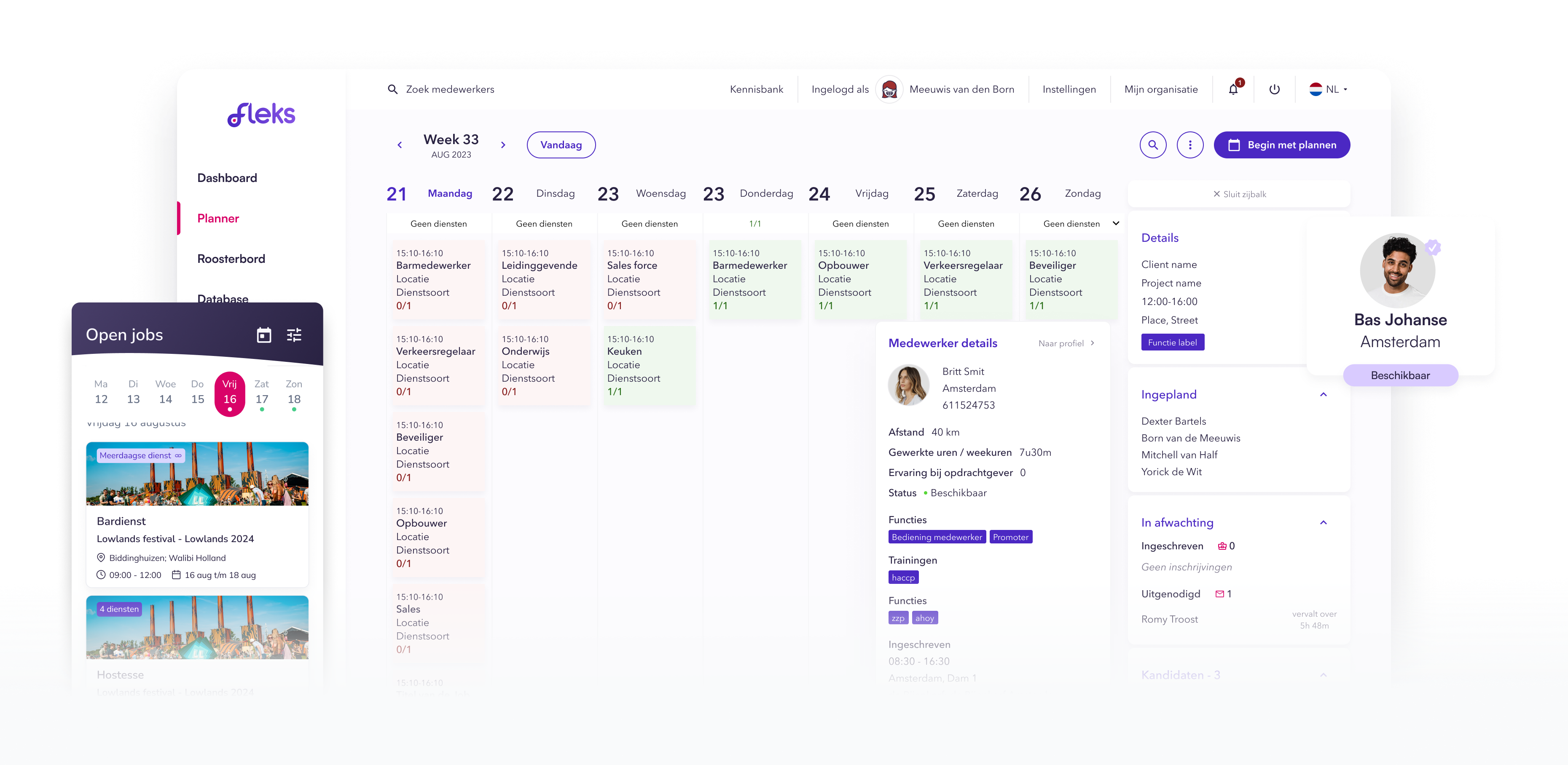Click the Bediening medewerker tag

coord(937,537)
